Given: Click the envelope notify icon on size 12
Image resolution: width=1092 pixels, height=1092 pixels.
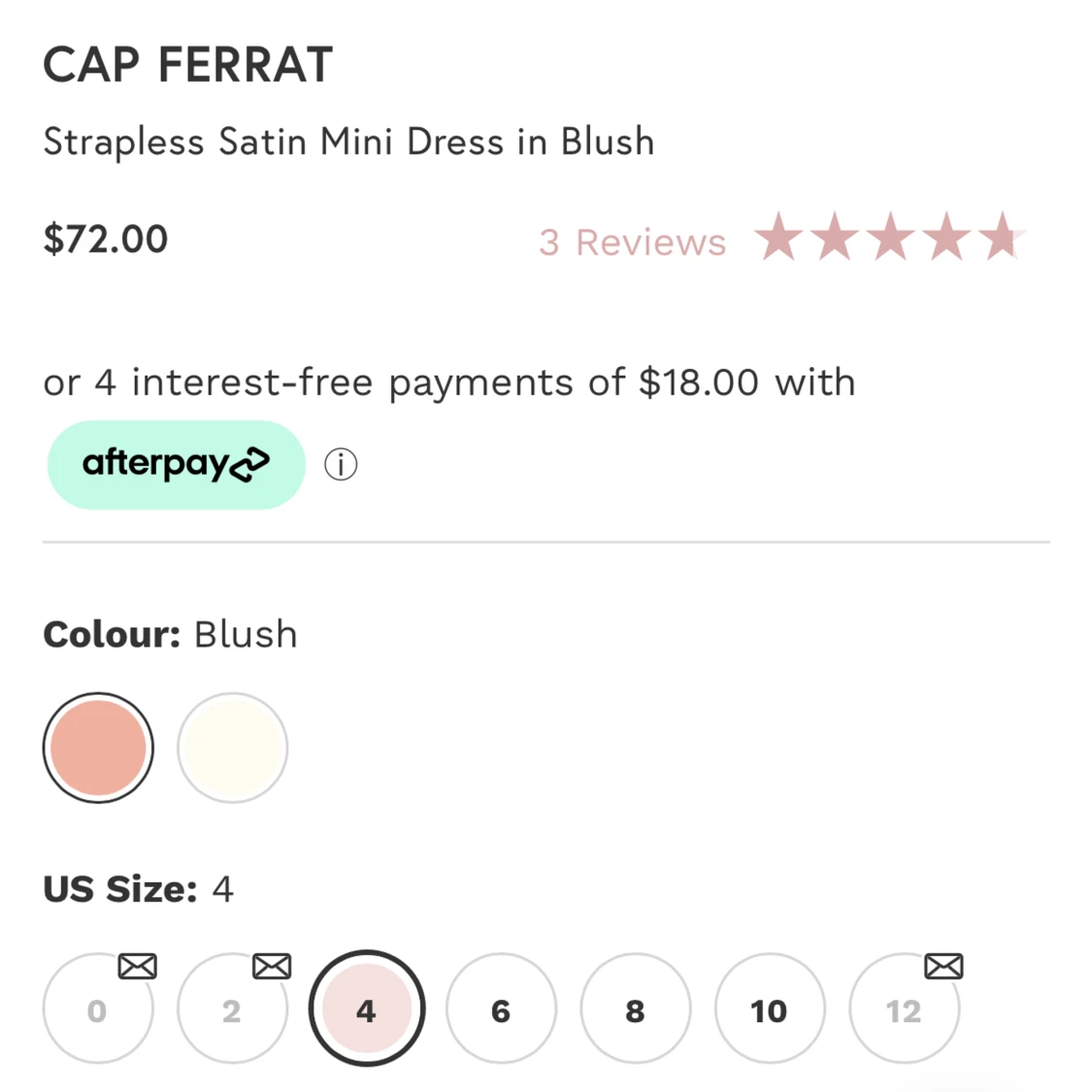Looking at the screenshot, I should pyautogui.click(x=943, y=966).
